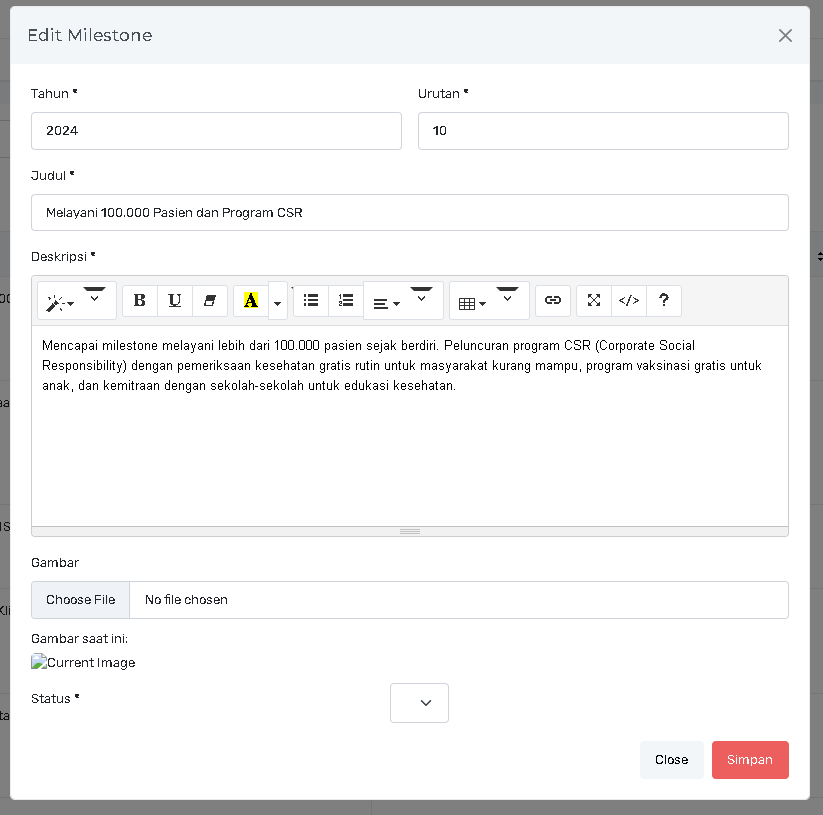Toggle underline formatting

click(175, 301)
